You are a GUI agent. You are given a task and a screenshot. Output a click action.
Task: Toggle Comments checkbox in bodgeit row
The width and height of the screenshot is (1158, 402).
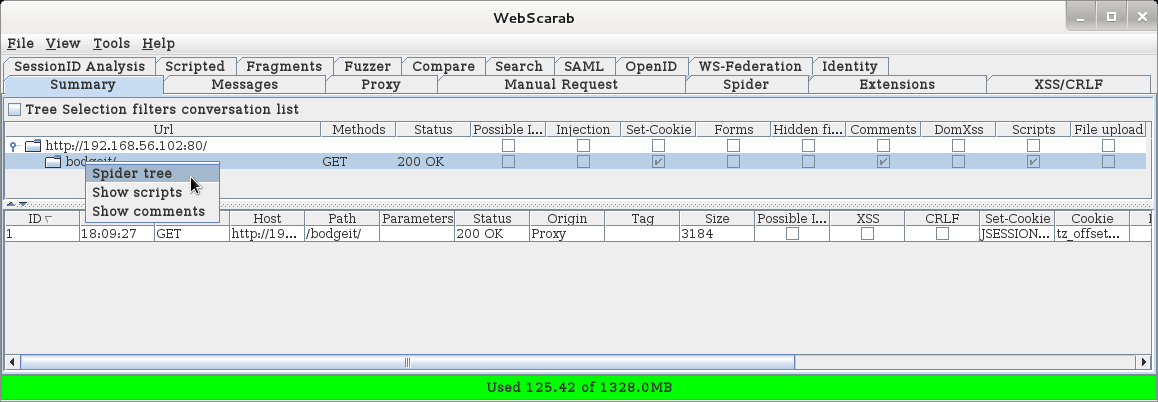click(883, 161)
